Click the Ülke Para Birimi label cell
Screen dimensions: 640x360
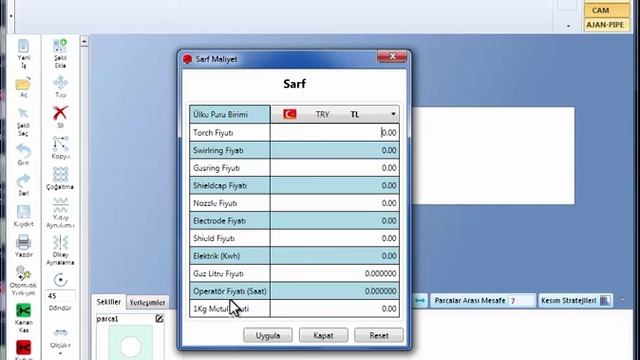point(230,114)
